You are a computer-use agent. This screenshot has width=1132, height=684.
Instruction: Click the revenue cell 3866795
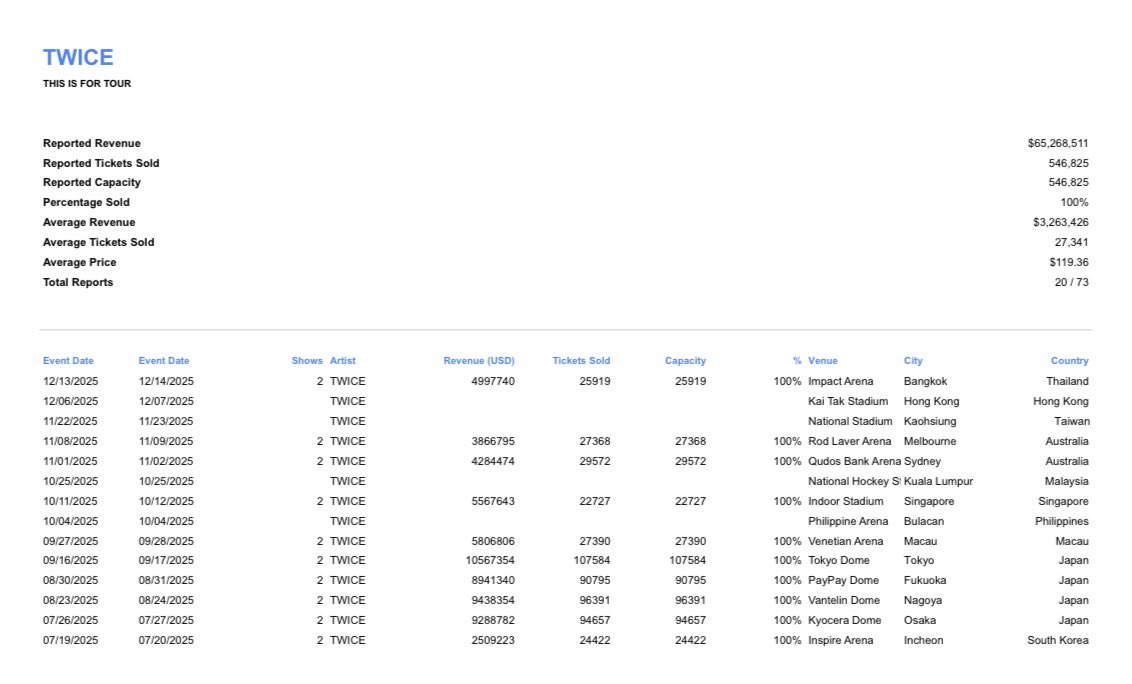[x=493, y=441]
